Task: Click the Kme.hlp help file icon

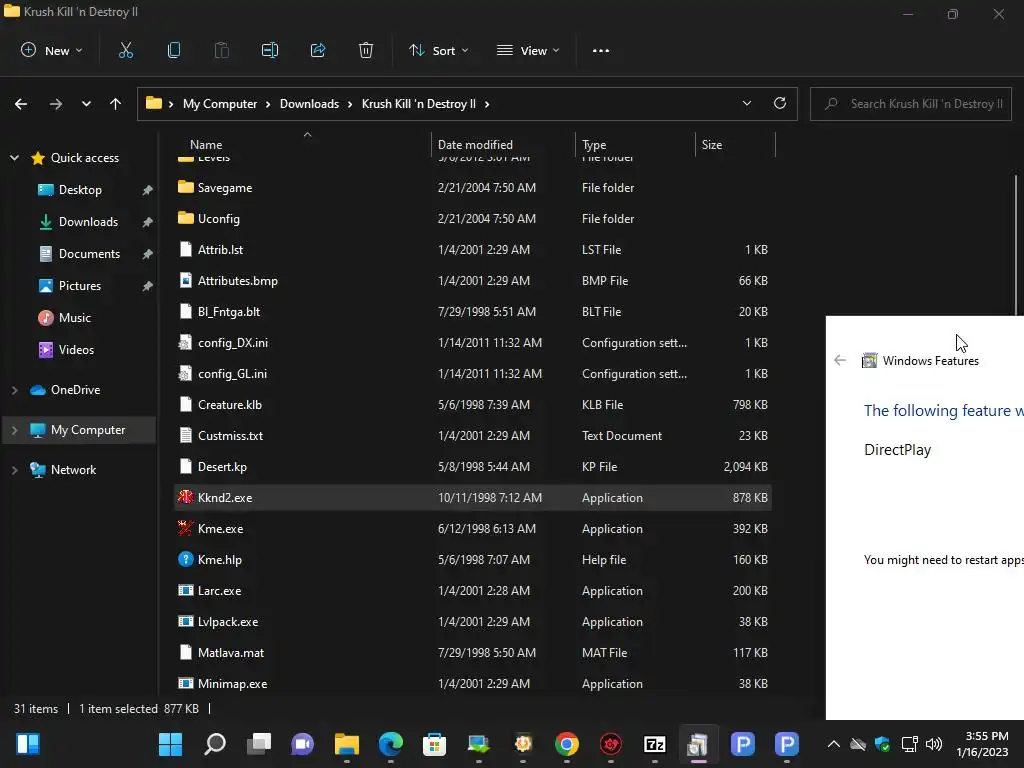Action: 185,559
